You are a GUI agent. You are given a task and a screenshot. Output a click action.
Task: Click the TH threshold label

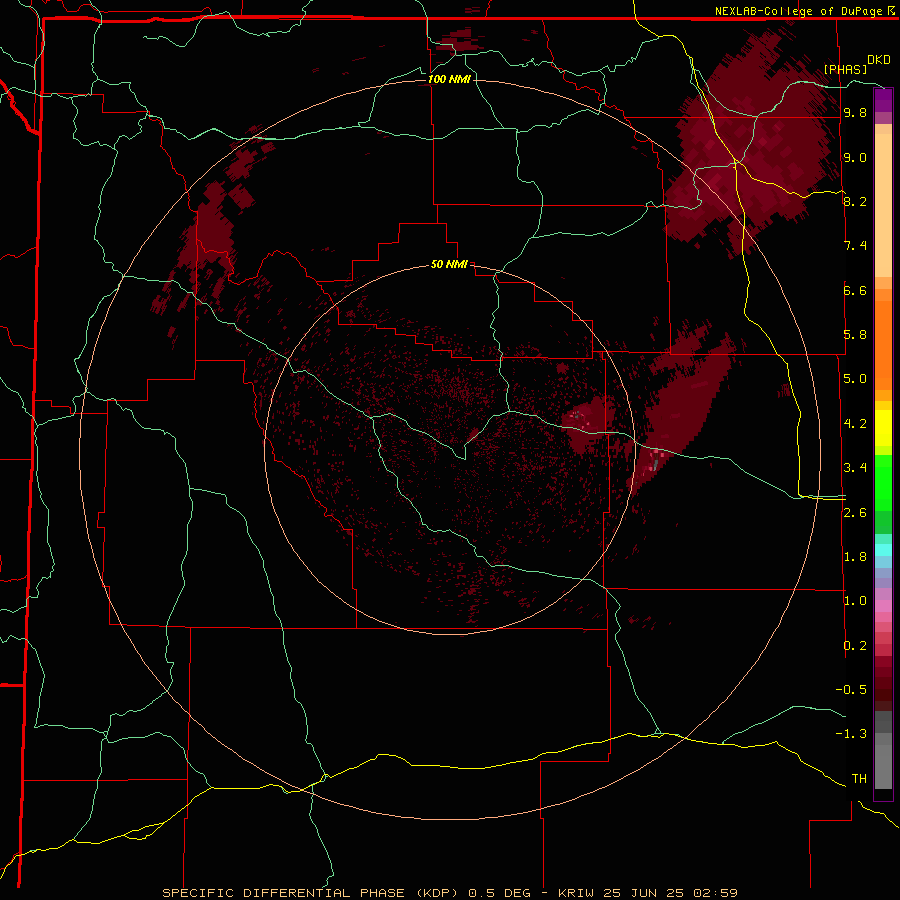[x=859, y=779]
